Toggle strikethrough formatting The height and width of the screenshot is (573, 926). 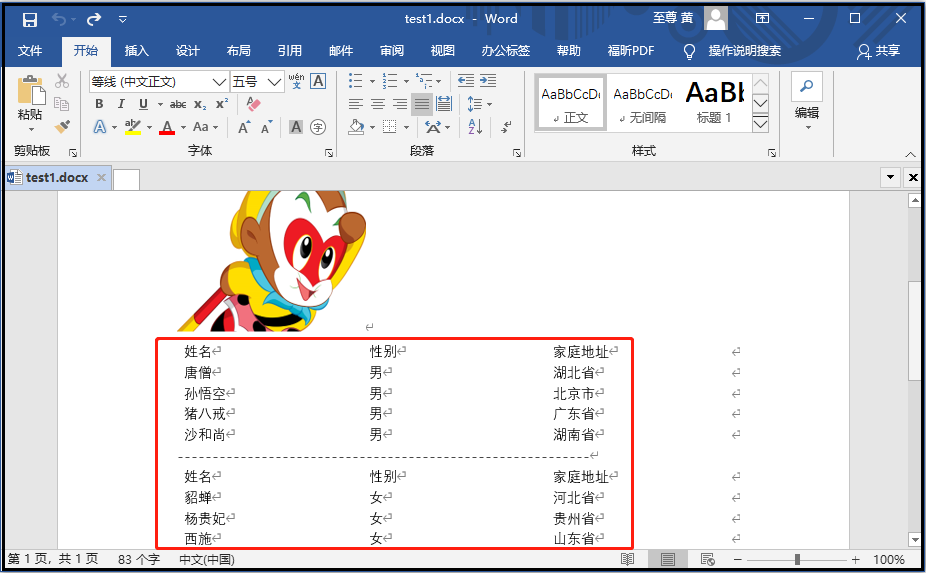coord(178,105)
